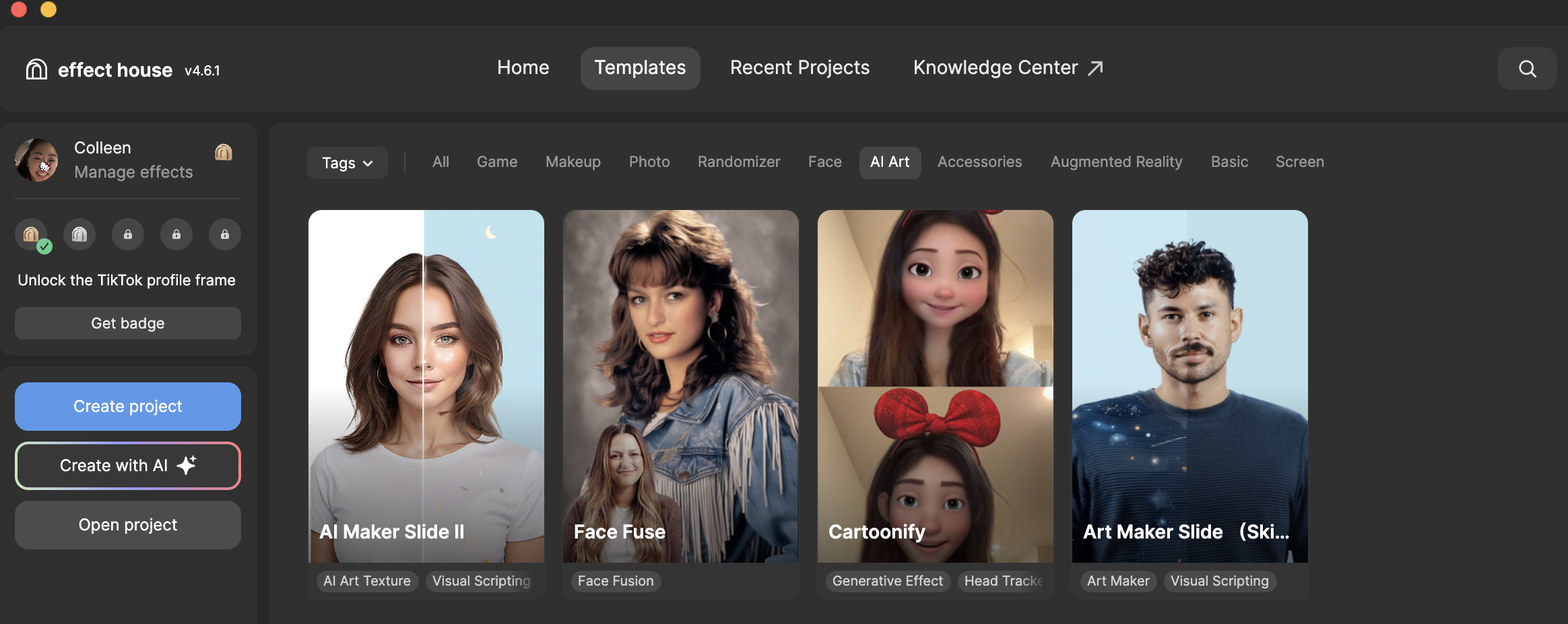Open the Tags dropdown
This screenshot has height=624, width=1568.
pyautogui.click(x=348, y=163)
